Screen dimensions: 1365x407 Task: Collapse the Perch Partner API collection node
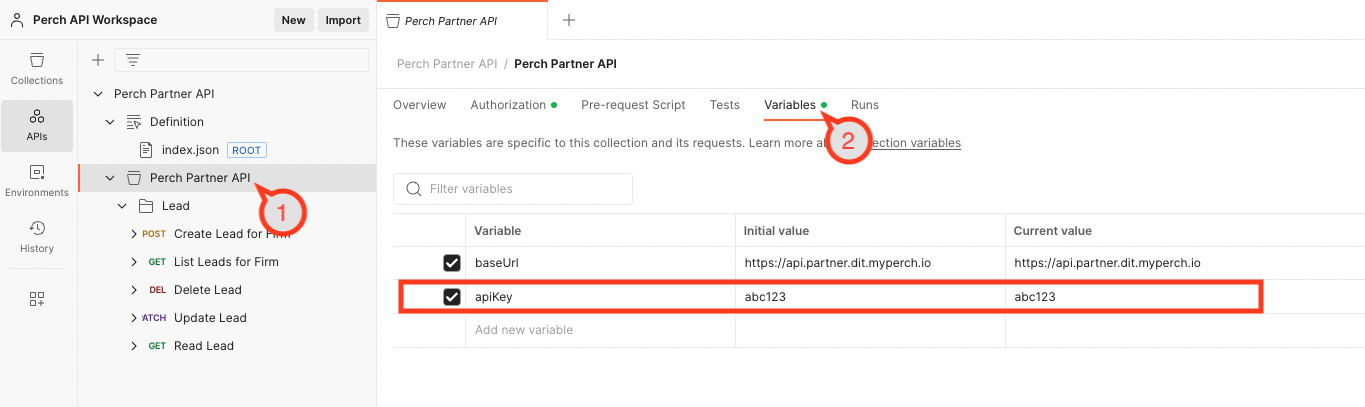pyautogui.click(x=110, y=178)
